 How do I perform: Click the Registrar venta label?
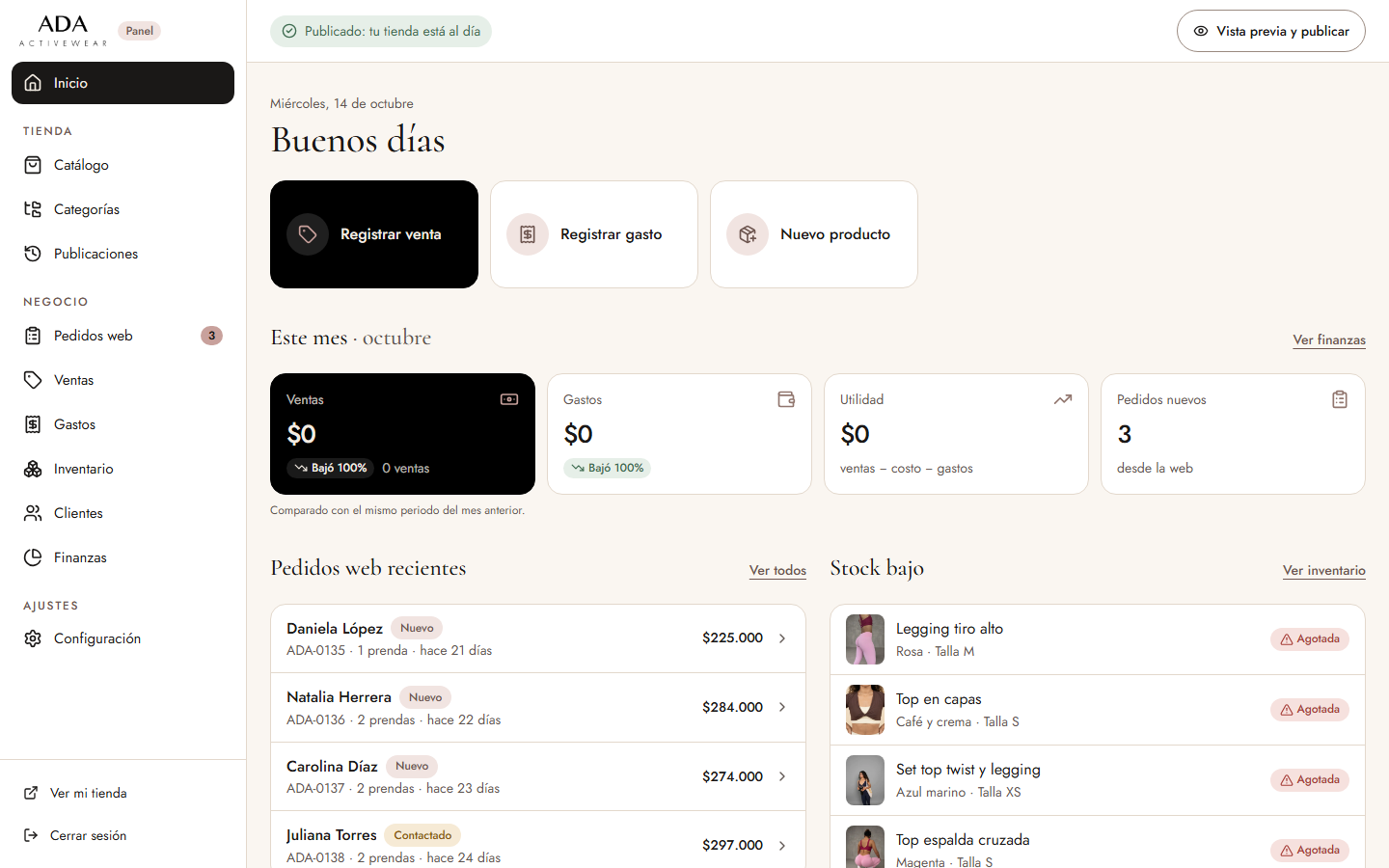tap(391, 234)
